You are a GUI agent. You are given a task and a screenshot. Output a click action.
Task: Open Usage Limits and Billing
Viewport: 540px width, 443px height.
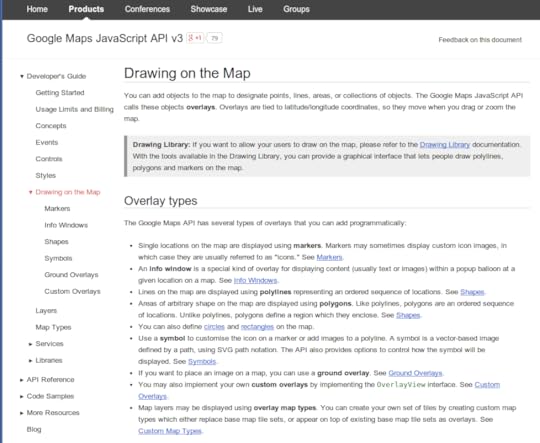pyautogui.click(x=74, y=109)
